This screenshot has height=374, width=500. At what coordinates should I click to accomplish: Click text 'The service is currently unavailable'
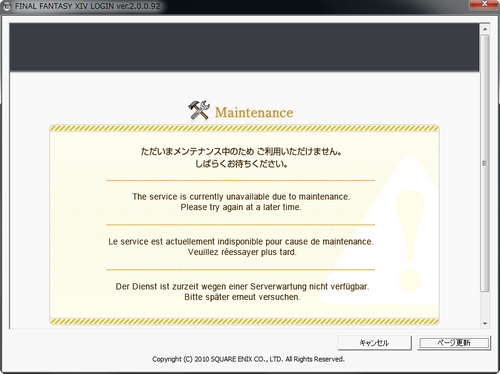(201, 197)
